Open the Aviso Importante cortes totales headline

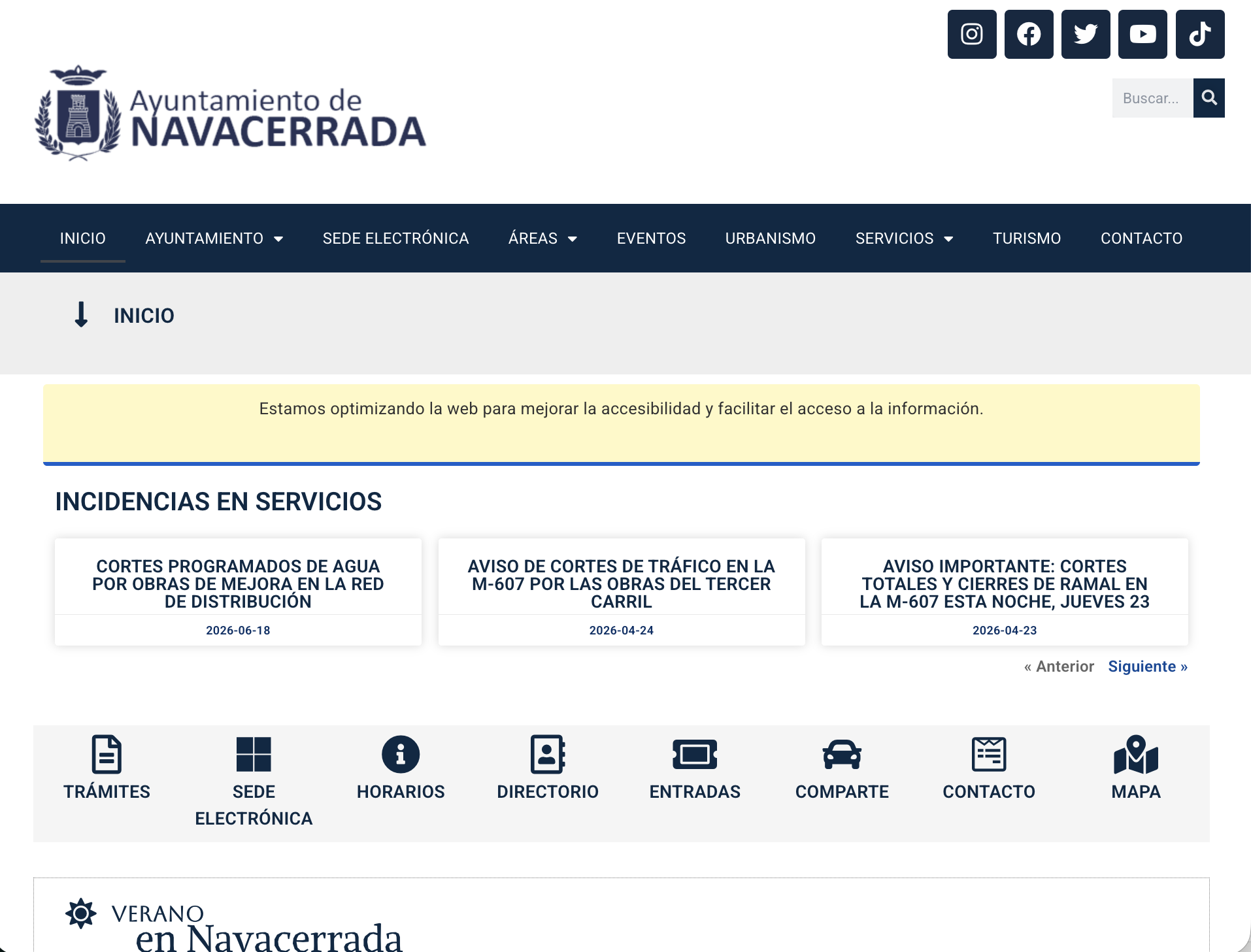pyautogui.click(x=1005, y=583)
